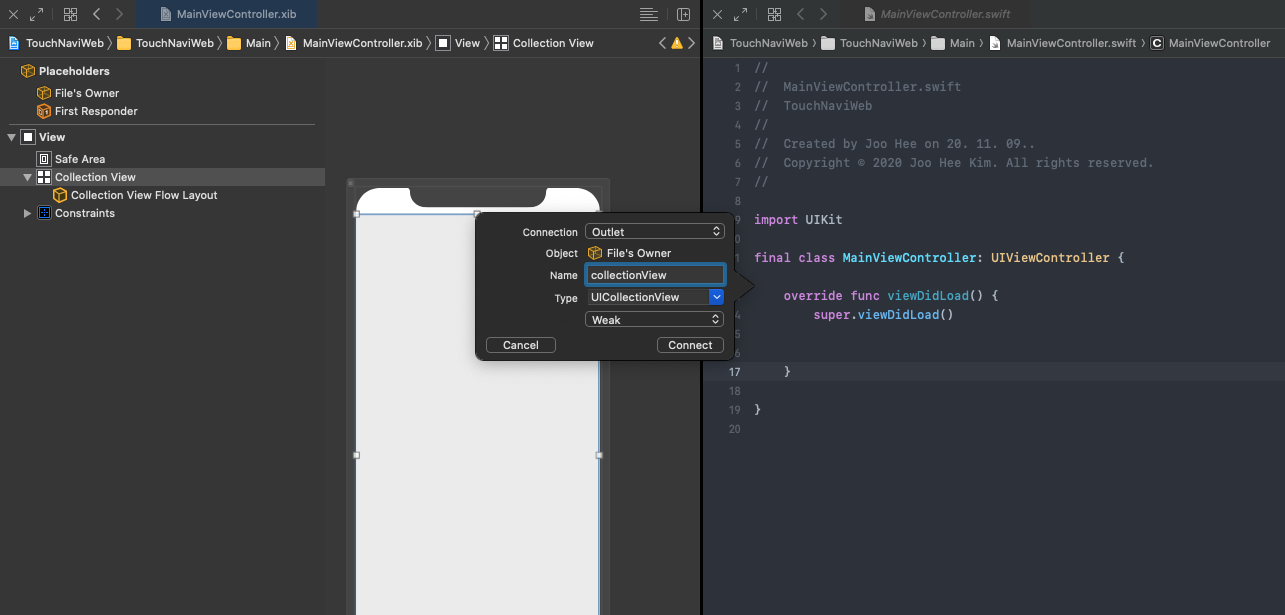
Task: Select File's Owner placeholder in outline
Action: pos(86,93)
